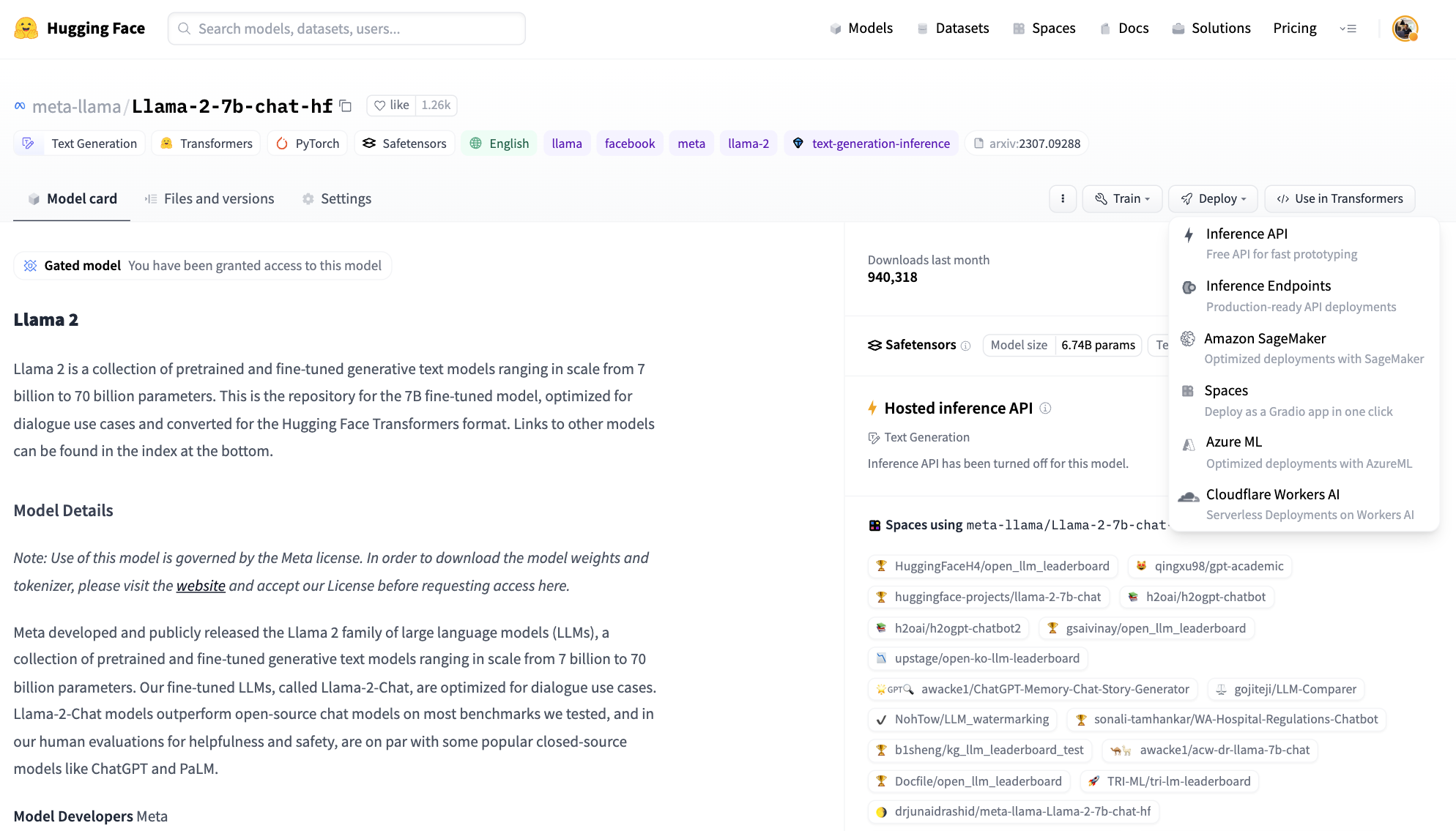Copy model name with the clipboard icon
Viewport: 1456px width, 831px height.
346,106
